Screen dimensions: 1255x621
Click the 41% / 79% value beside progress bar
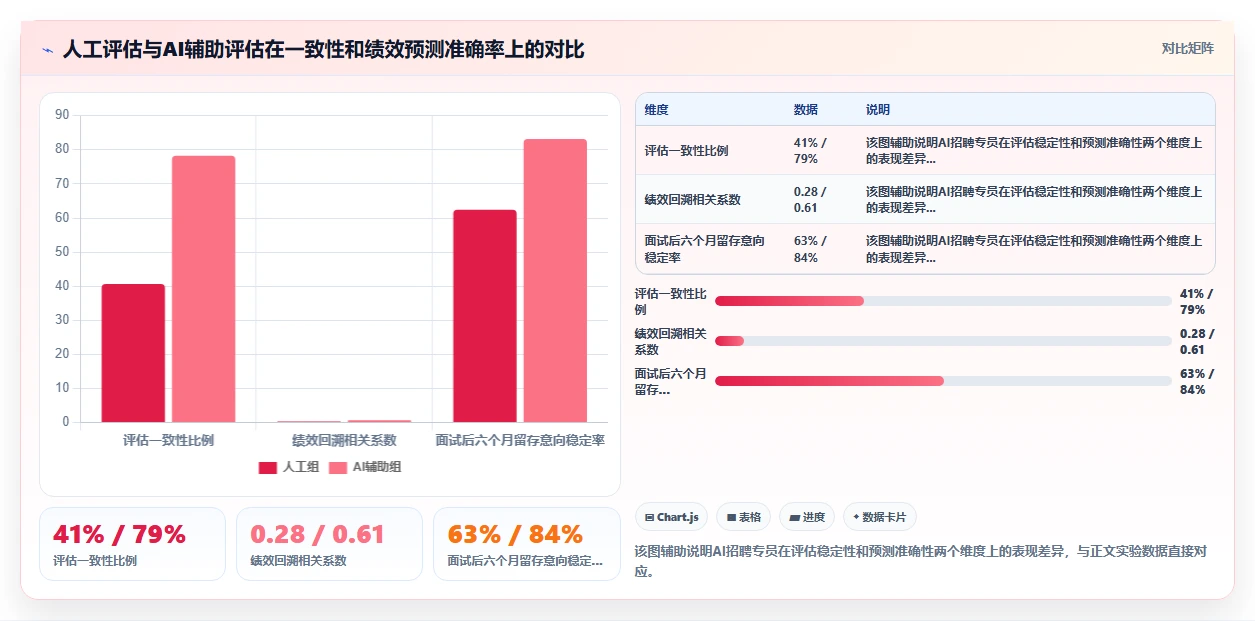tap(1197, 301)
